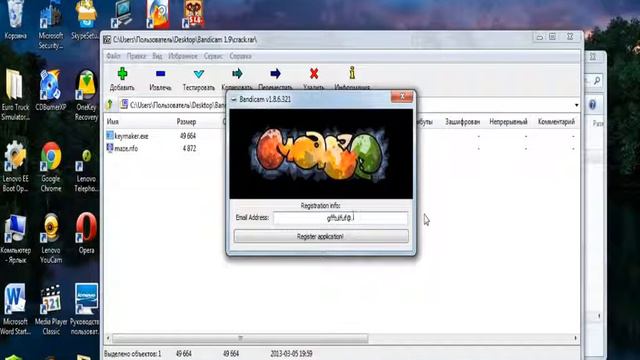Click the Зашифрован column header

[x=462, y=122]
